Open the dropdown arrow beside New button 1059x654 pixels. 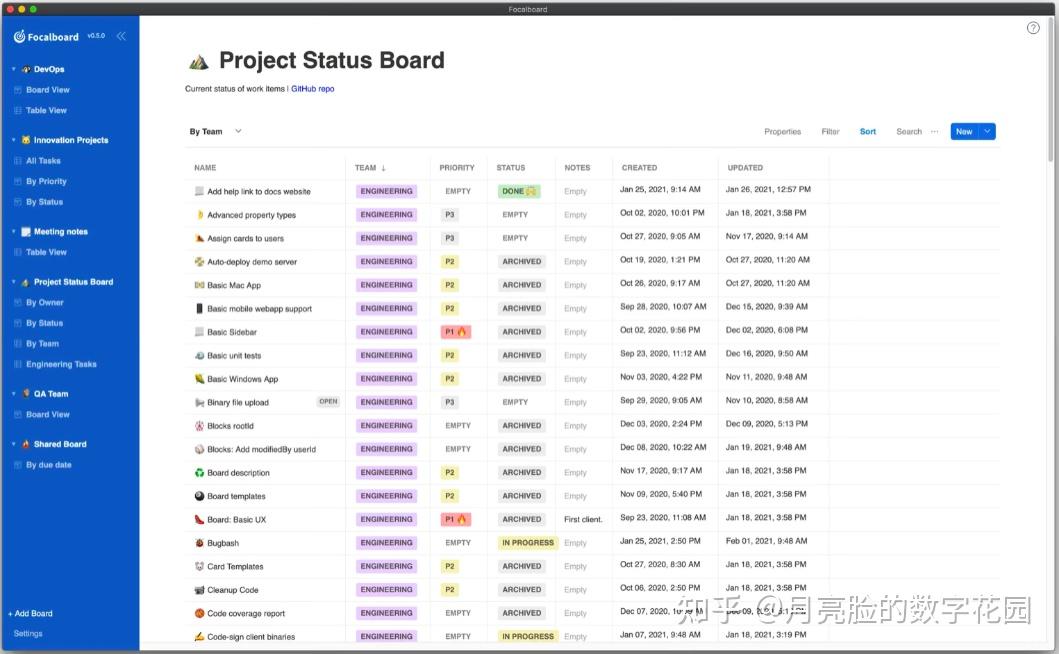coord(987,132)
